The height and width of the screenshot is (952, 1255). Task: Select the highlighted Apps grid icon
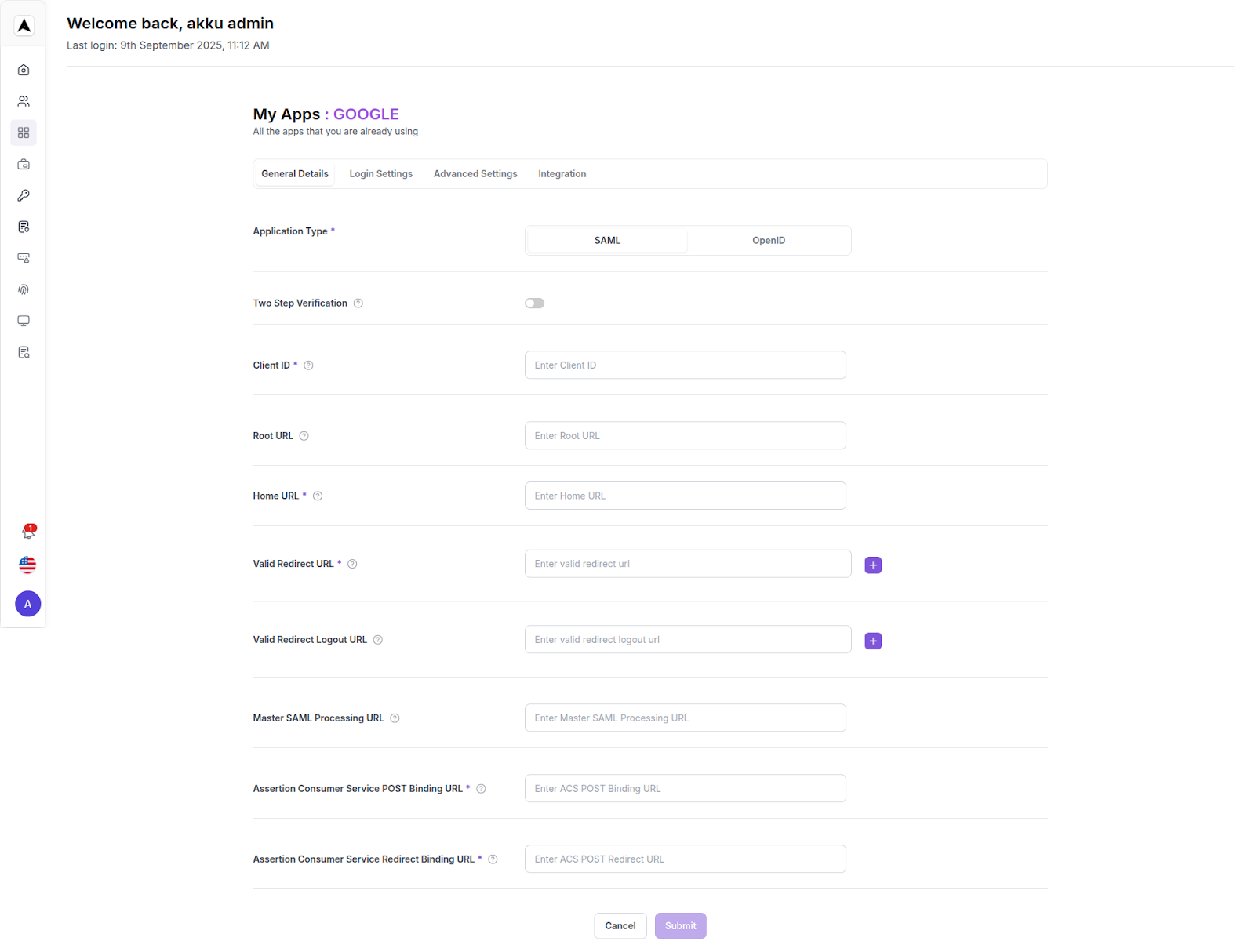pos(24,133)
